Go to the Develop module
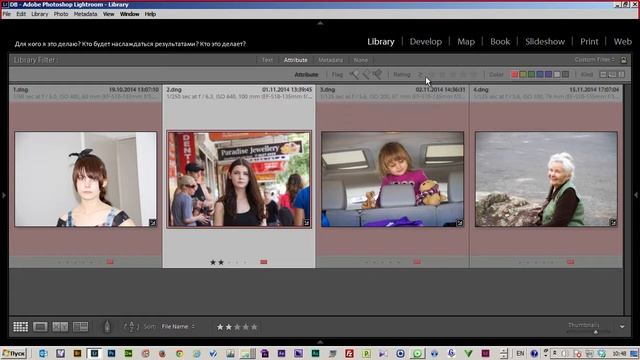This screenshot has width=640, height=360. 426,42
